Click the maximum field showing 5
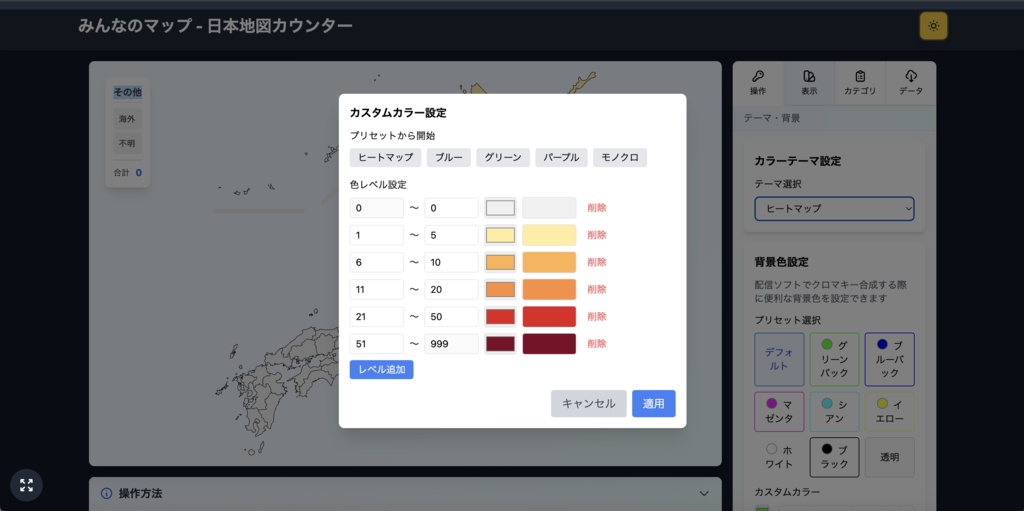 pos(451,235)
